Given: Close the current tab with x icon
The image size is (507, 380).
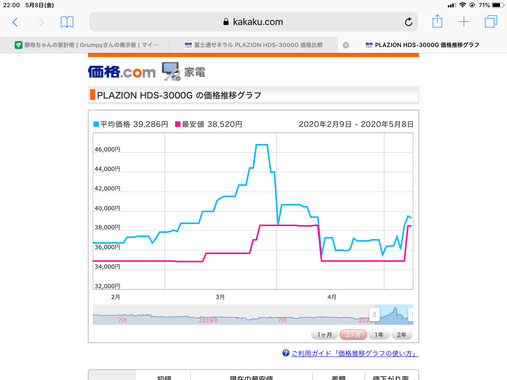Looking at the screenshot, I should coord(346,45).
